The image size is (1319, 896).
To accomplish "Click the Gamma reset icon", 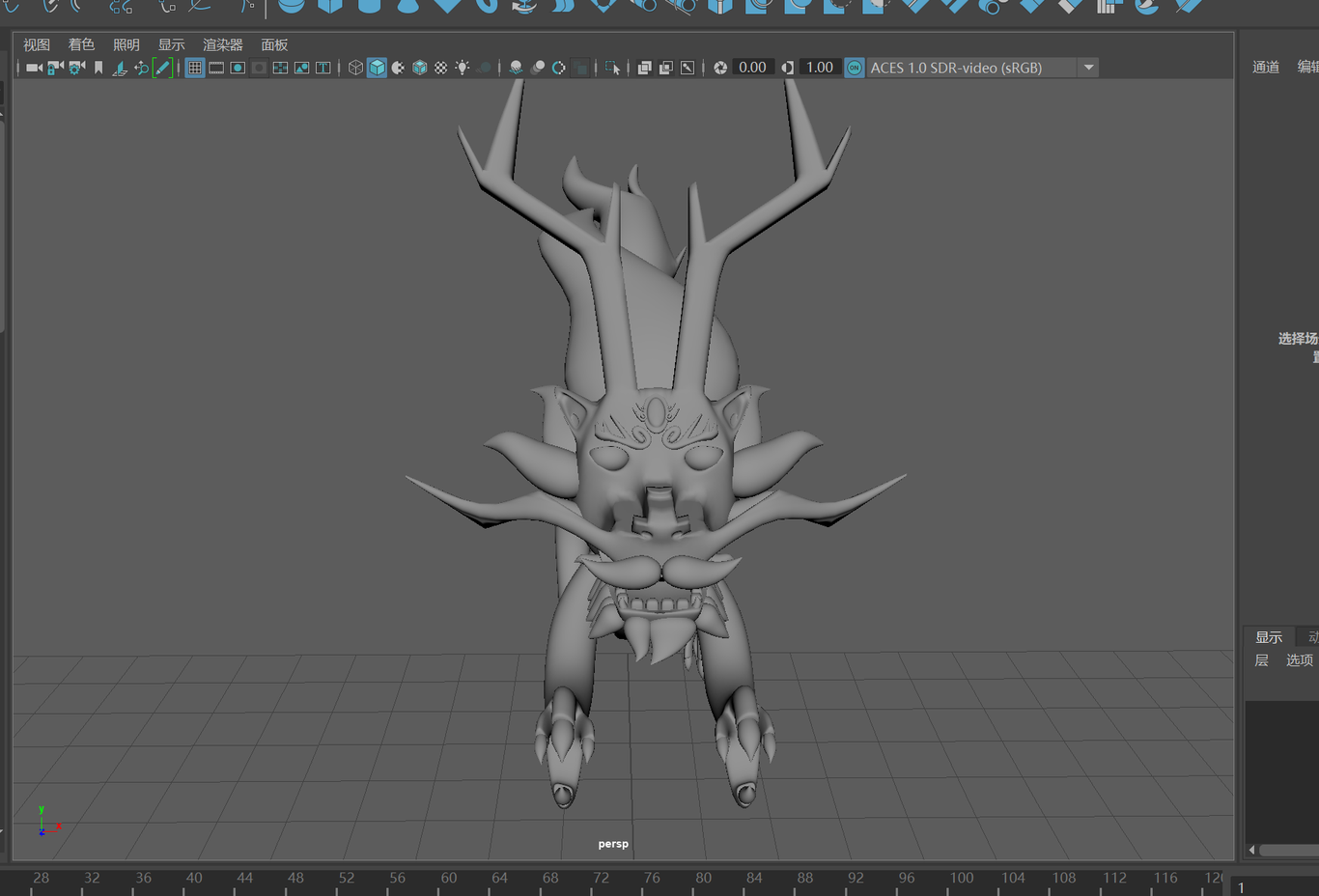I will (788, 68).
